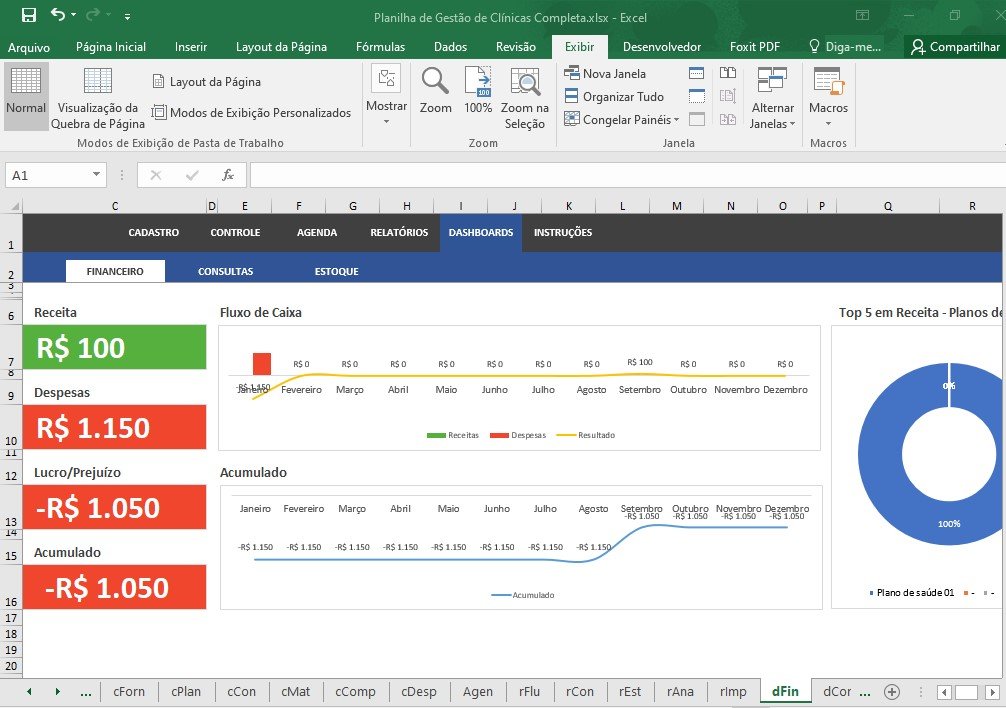The image size is (1006, 708).
Task: Click inside the formula bar input
Action: pos(620,175)
